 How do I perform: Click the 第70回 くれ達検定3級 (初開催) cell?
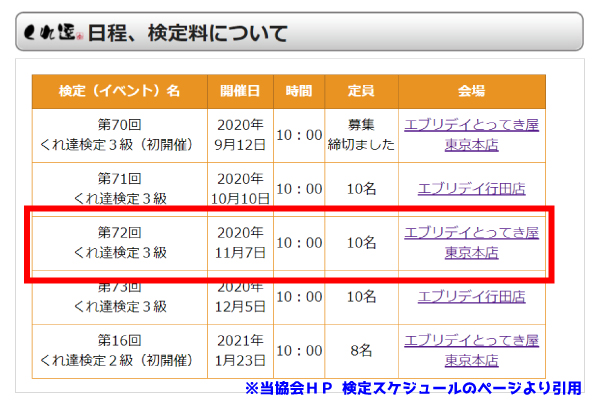tap(119, 134)
